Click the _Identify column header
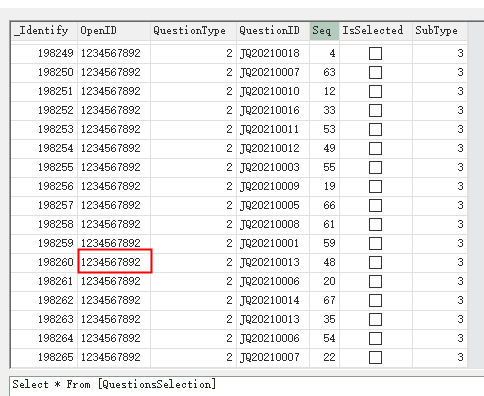Viewport: 484px width, 396px height. click(44, 31)
